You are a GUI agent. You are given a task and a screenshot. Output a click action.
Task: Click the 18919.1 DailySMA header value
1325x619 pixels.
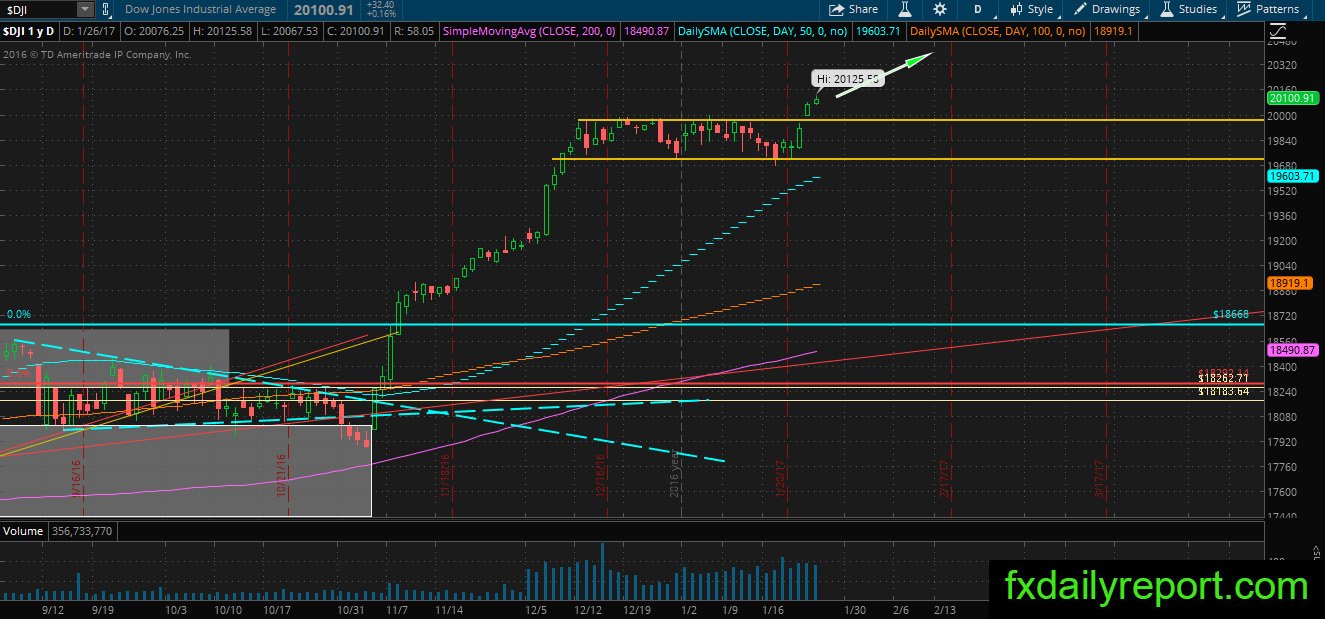(1112, 32)
